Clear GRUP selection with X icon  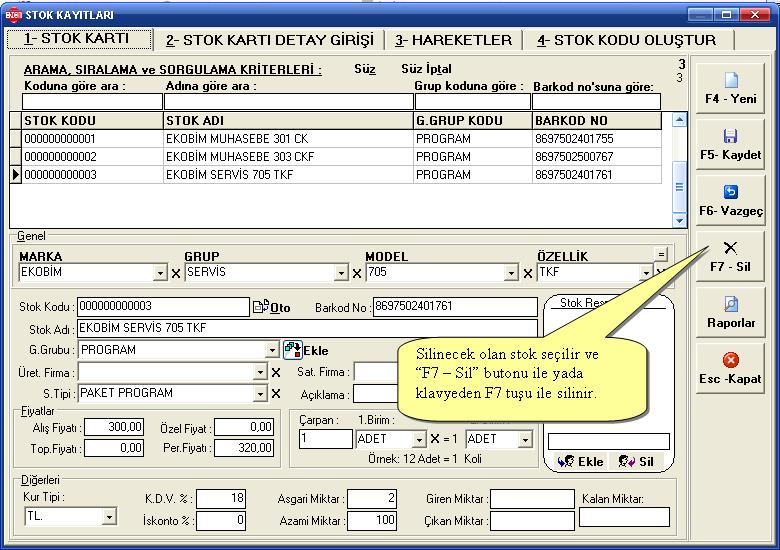[x=357, y=274]
